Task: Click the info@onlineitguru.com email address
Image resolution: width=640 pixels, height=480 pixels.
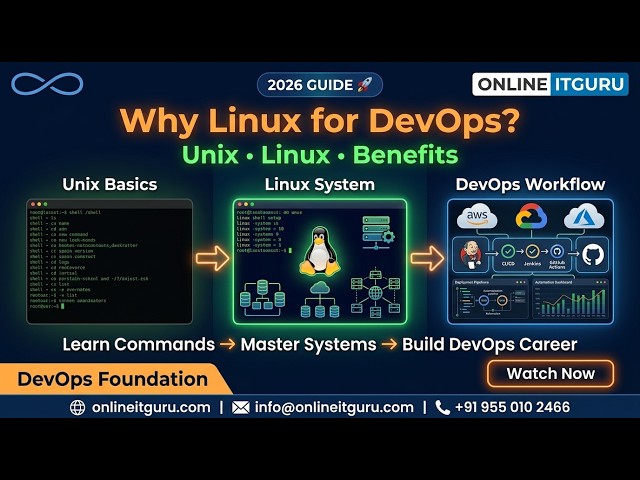Action: [334, 407]
